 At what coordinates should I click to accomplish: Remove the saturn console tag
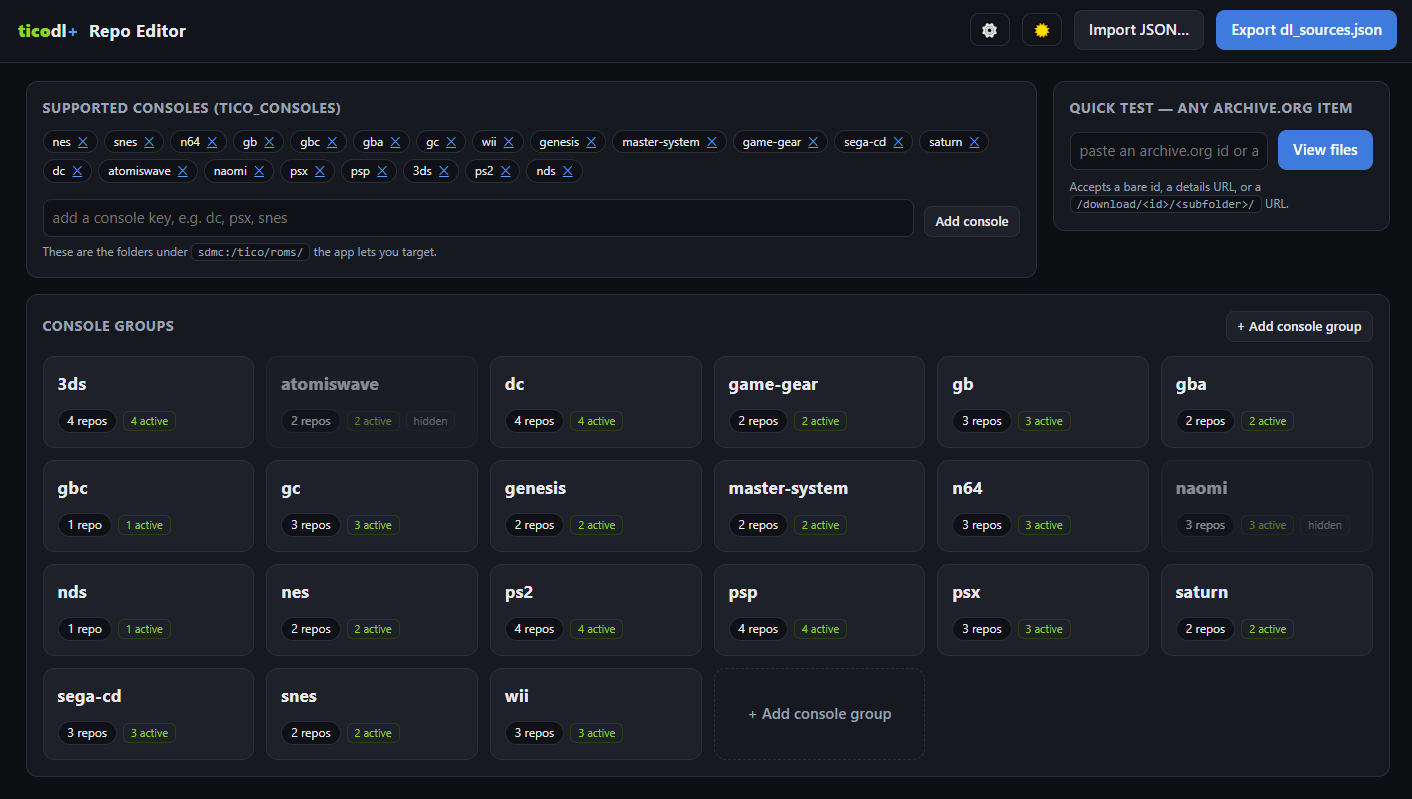pyautogui.click(x=974, y=142)
